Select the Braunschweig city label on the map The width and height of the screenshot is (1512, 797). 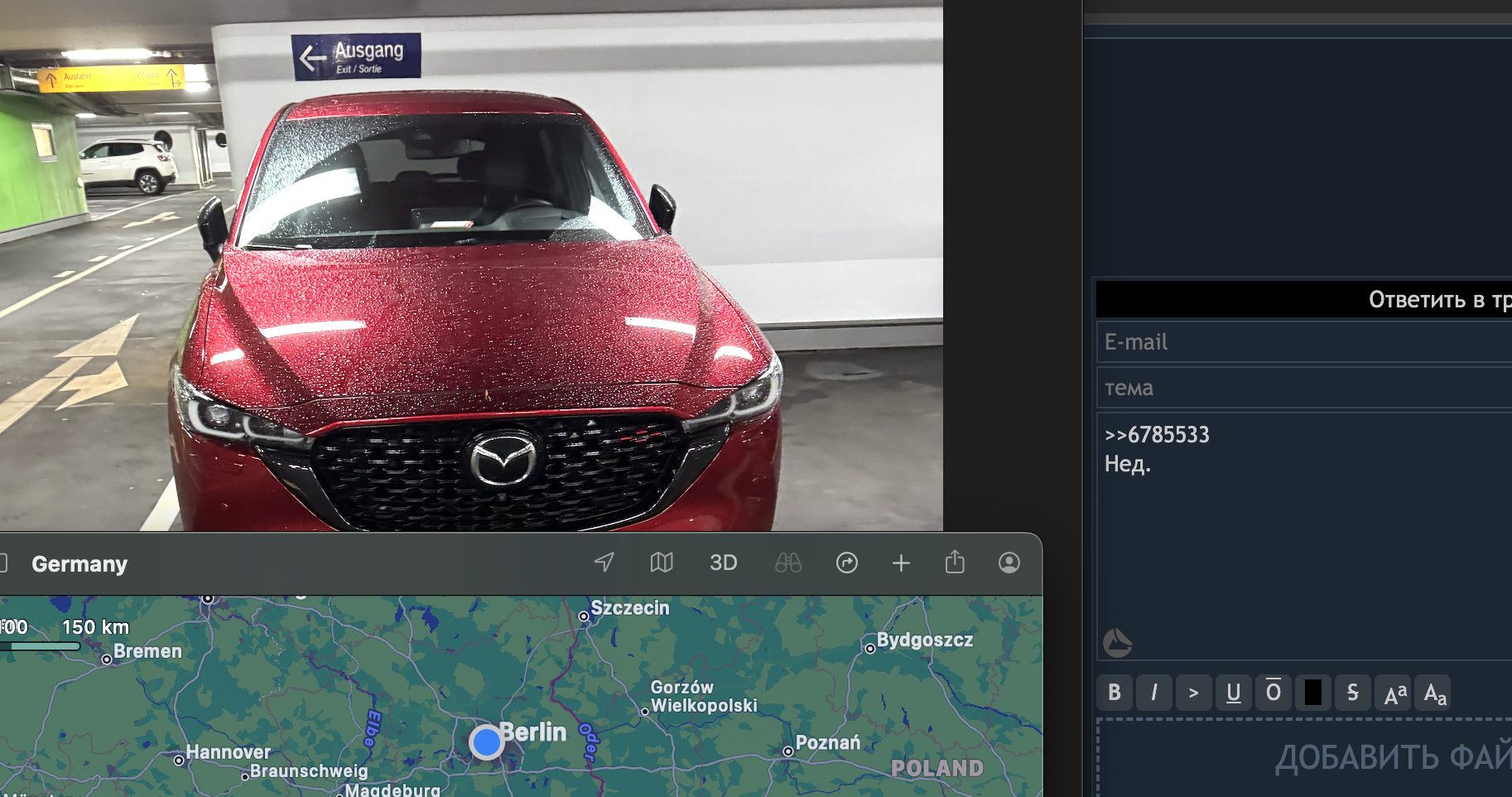pyautogui.click(x=309, y=771)
